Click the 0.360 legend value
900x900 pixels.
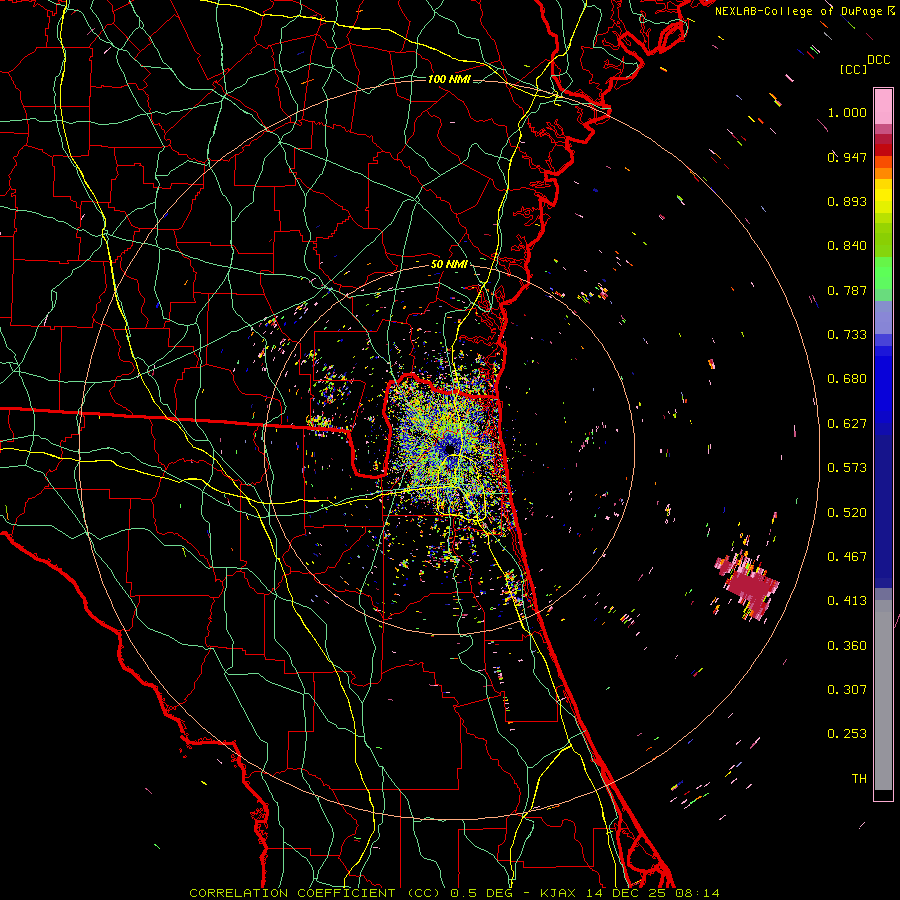tap(847, 646)
